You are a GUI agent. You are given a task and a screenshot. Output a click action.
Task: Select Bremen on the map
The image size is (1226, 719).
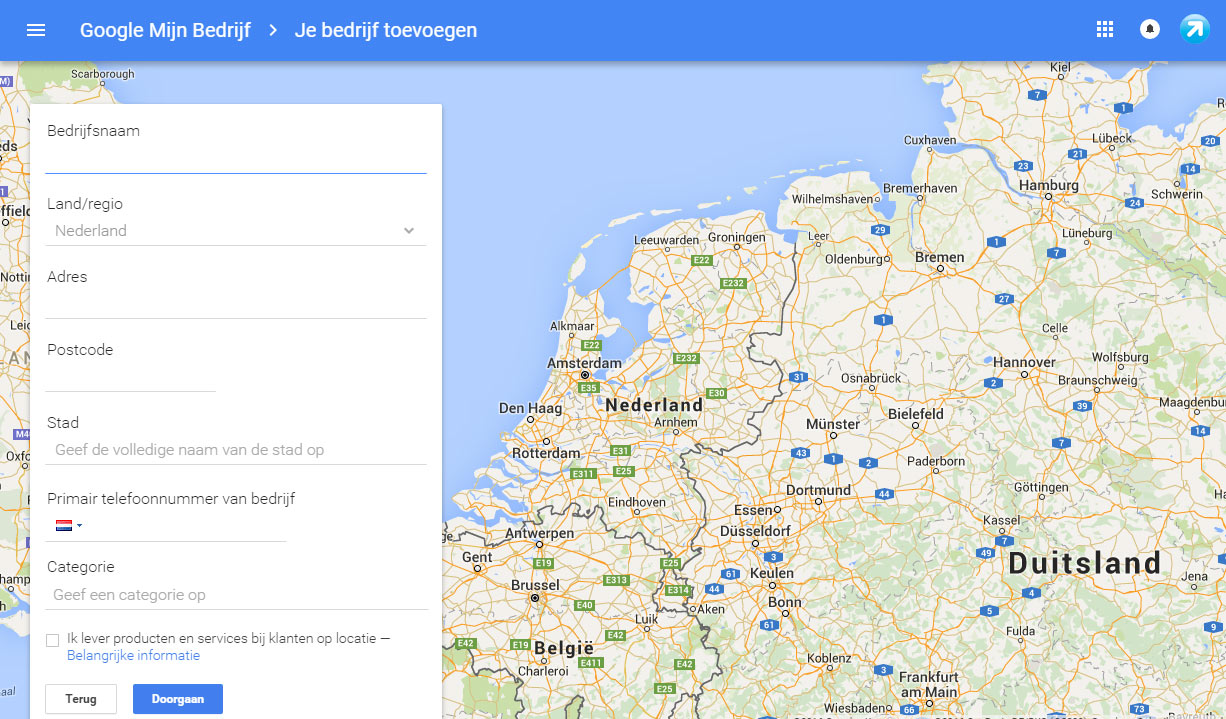coord(939,257)
